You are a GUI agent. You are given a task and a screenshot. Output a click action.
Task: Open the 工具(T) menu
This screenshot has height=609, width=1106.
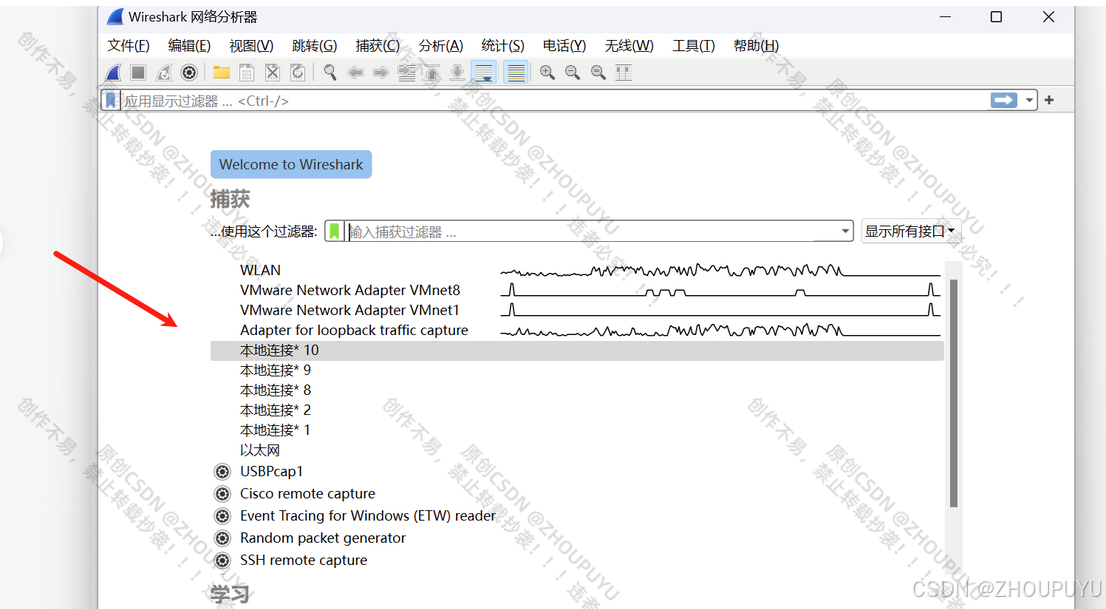(693, 46)
